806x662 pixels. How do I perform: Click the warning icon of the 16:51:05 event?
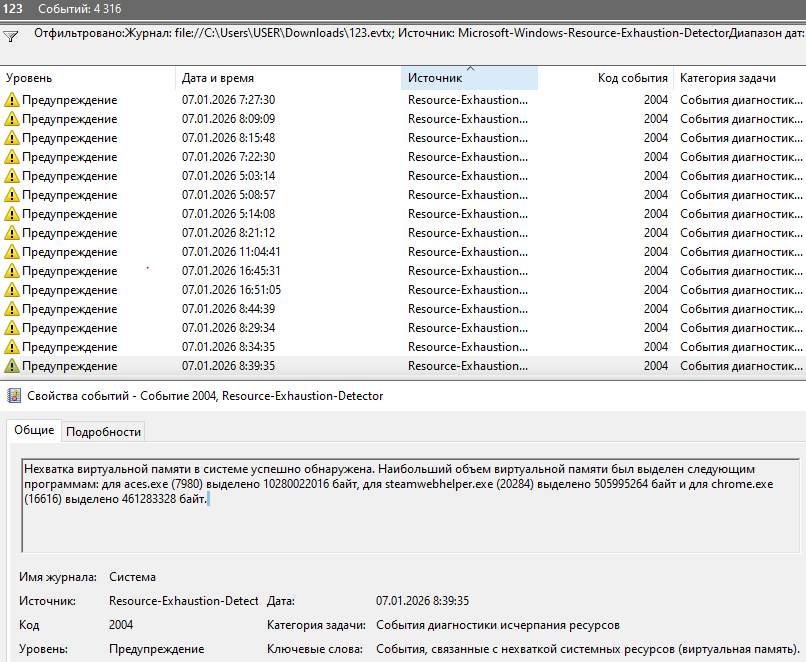pos(11,290)
